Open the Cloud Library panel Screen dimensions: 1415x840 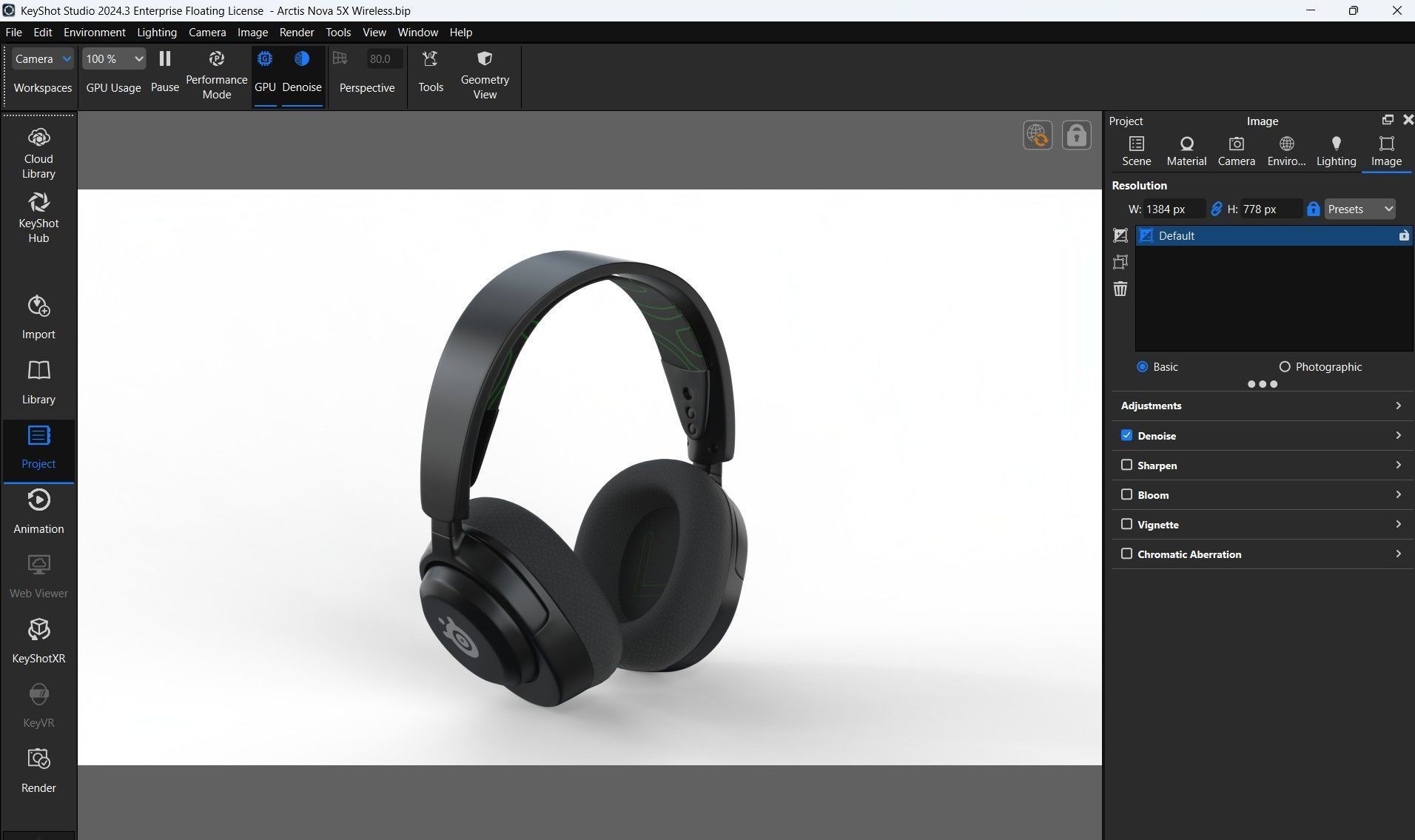pos(38,154)
